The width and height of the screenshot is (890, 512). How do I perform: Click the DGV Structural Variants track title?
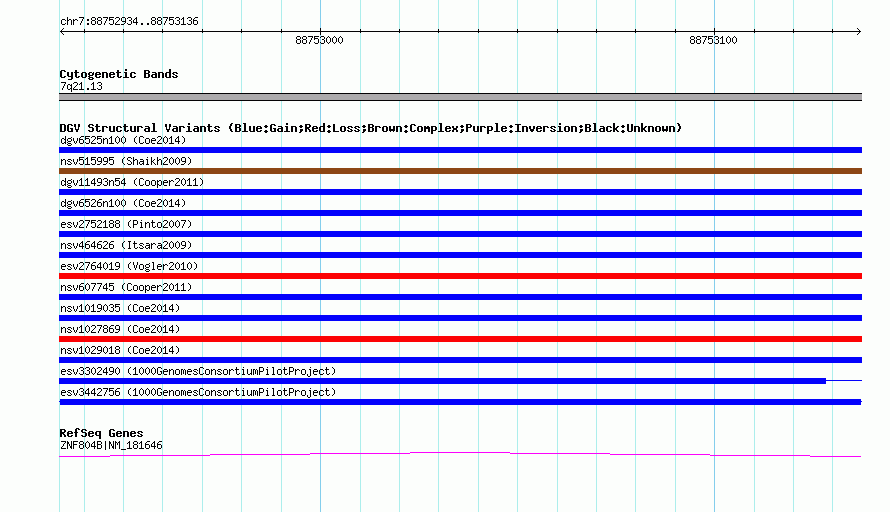point(371,128)
